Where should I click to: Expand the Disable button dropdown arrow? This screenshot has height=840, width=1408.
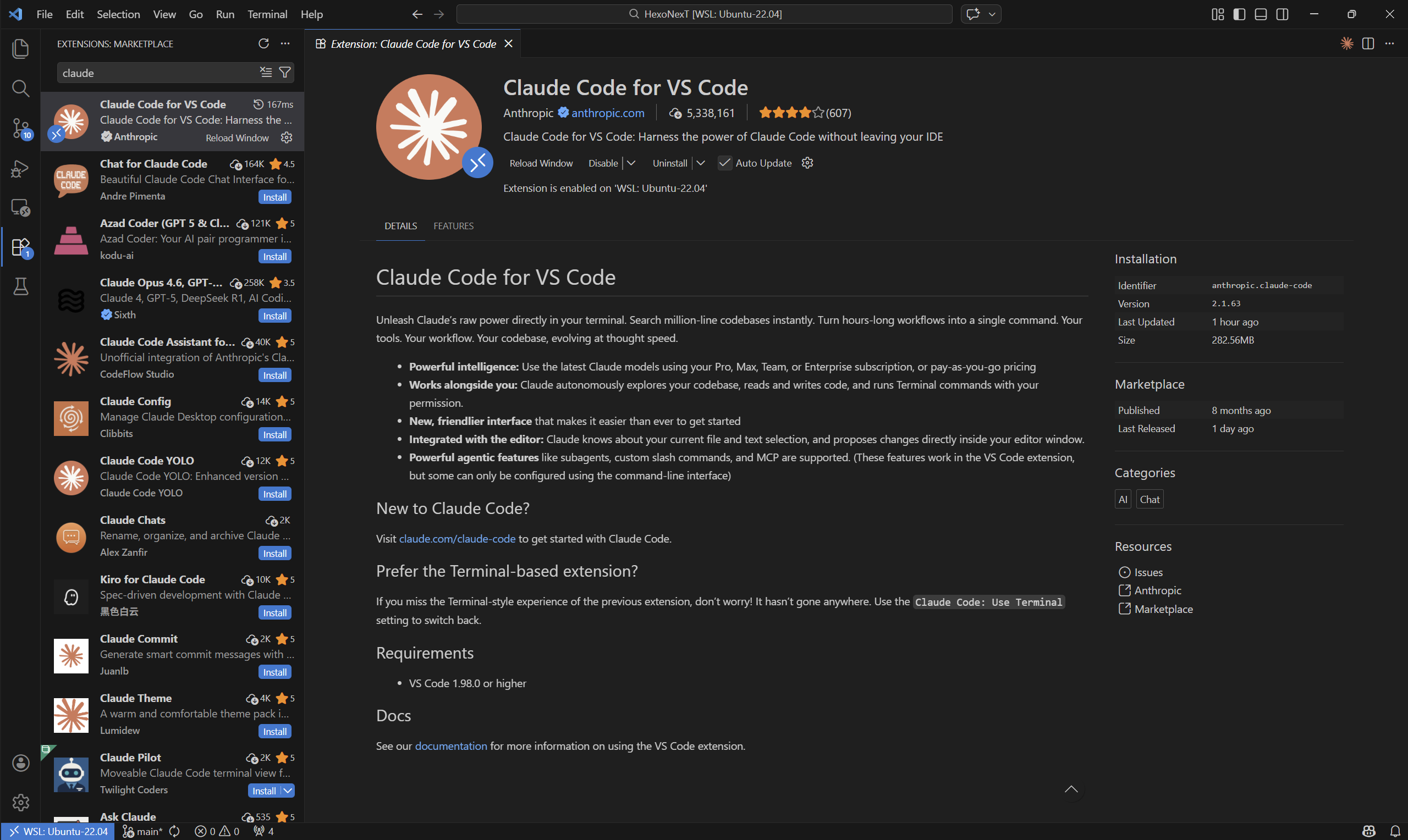click(631, 163)
